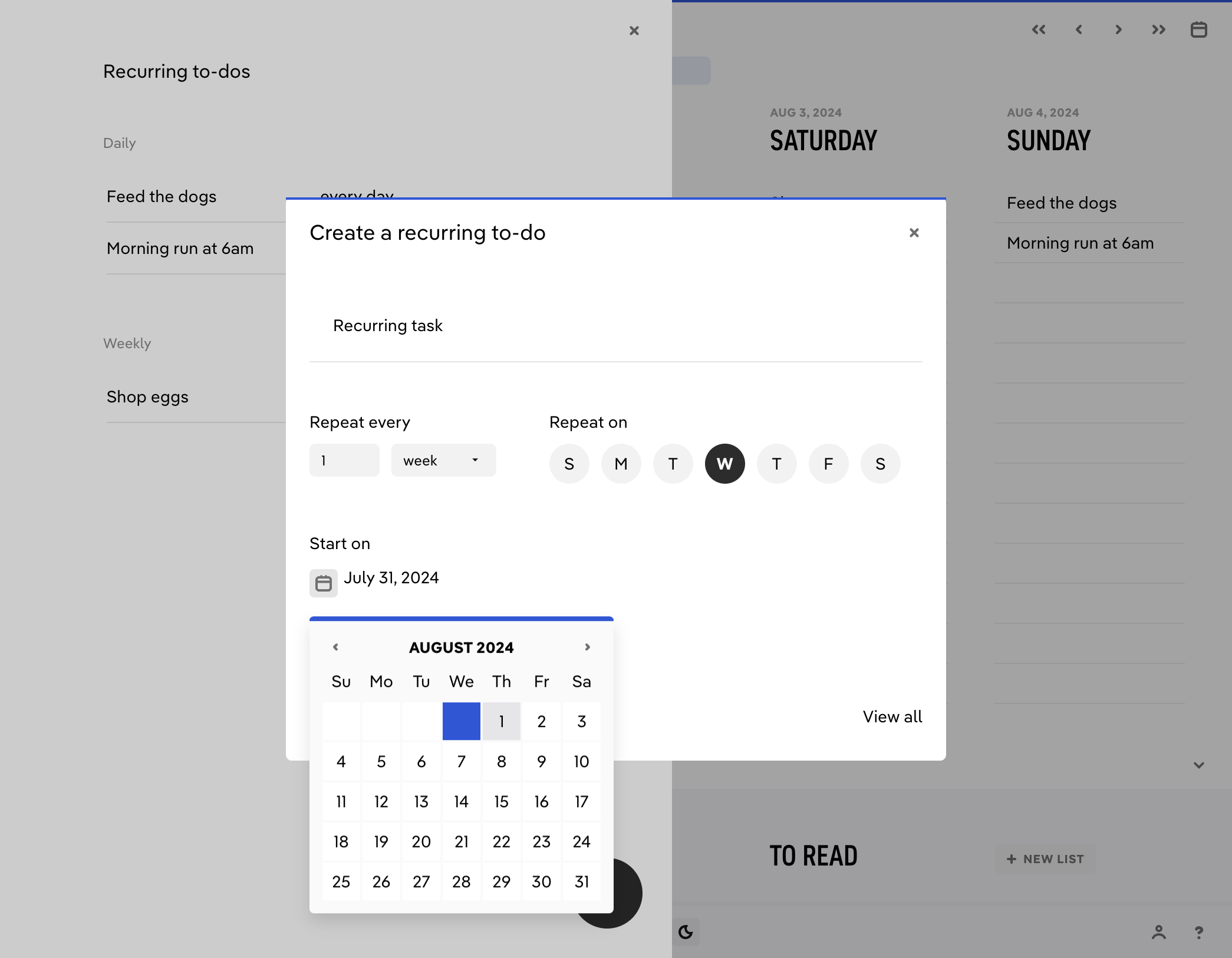Screen dimensions: 1232x958
Task: Expand the chevron below the Sunday column
Action: pos(1198,765)
